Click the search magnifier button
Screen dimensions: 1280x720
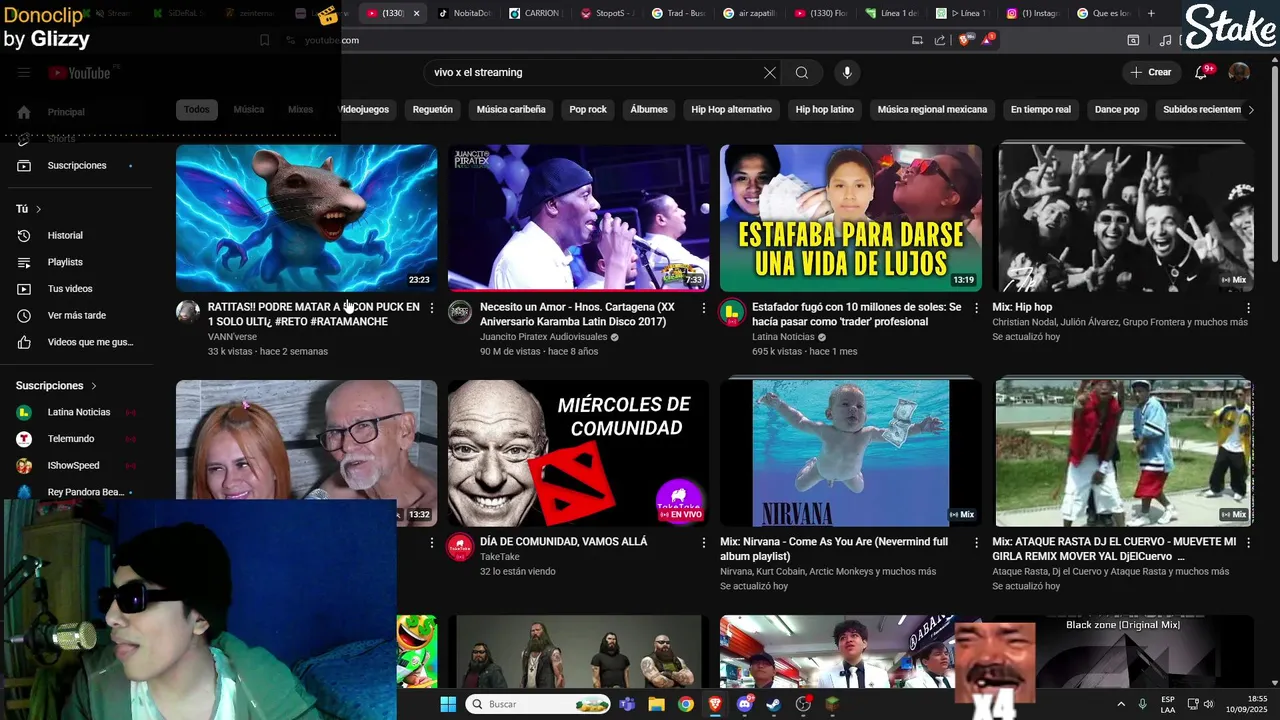(x=802, y=72)
